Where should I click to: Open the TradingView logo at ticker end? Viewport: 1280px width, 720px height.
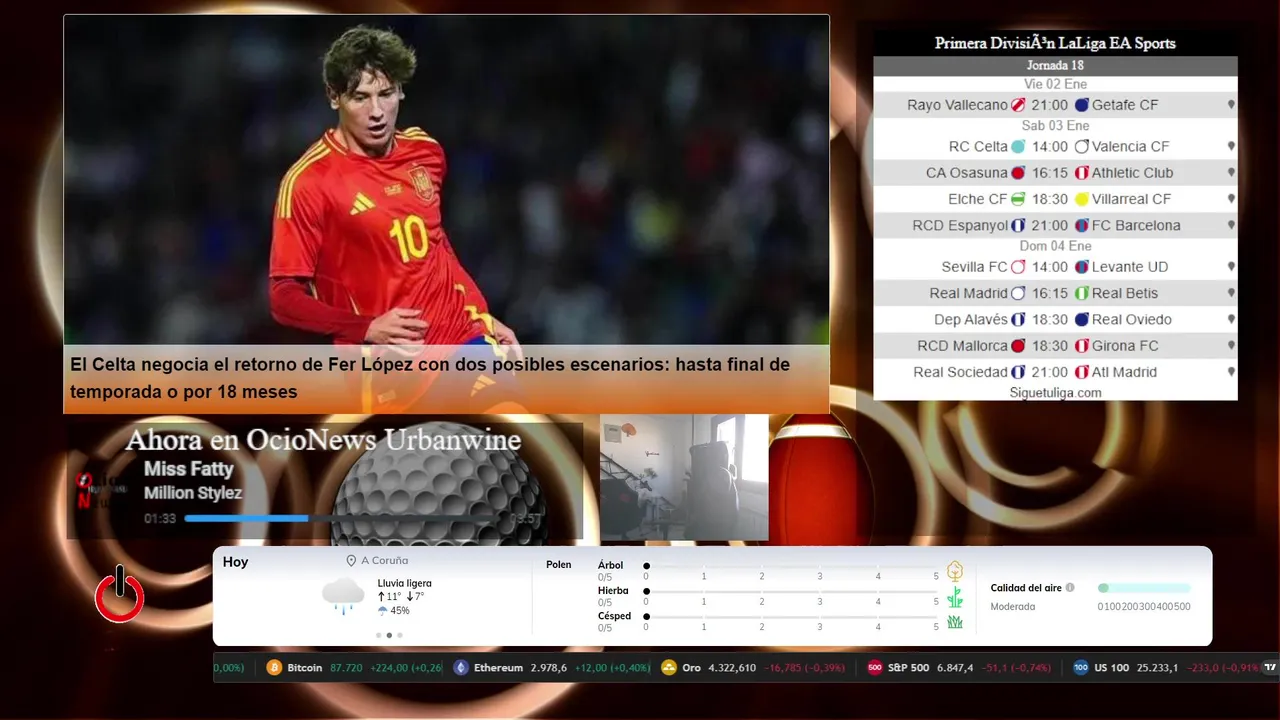pyautogui.click(x=1270, y=667)
